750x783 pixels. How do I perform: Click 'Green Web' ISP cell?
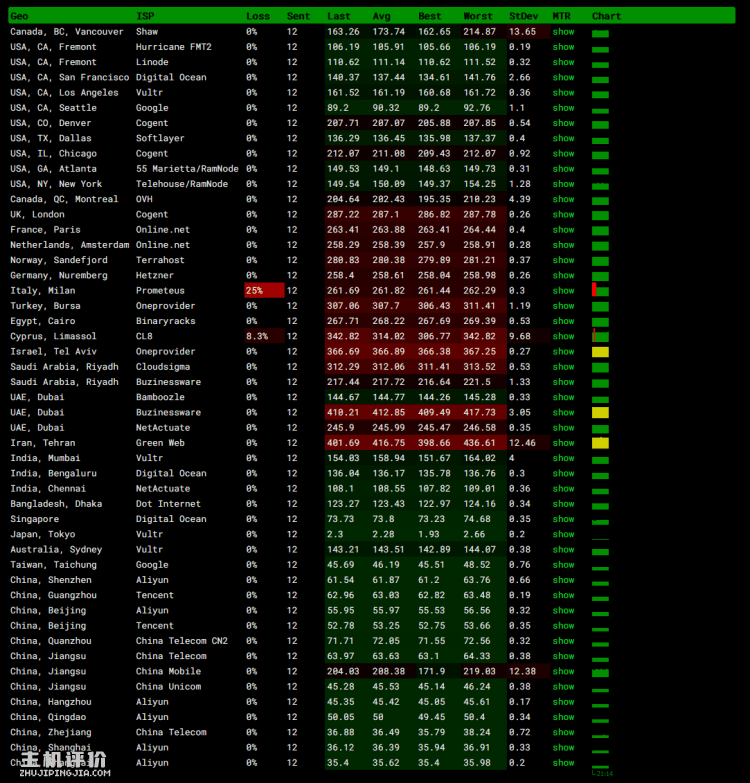pyautogui.click(x=160, y=443)
